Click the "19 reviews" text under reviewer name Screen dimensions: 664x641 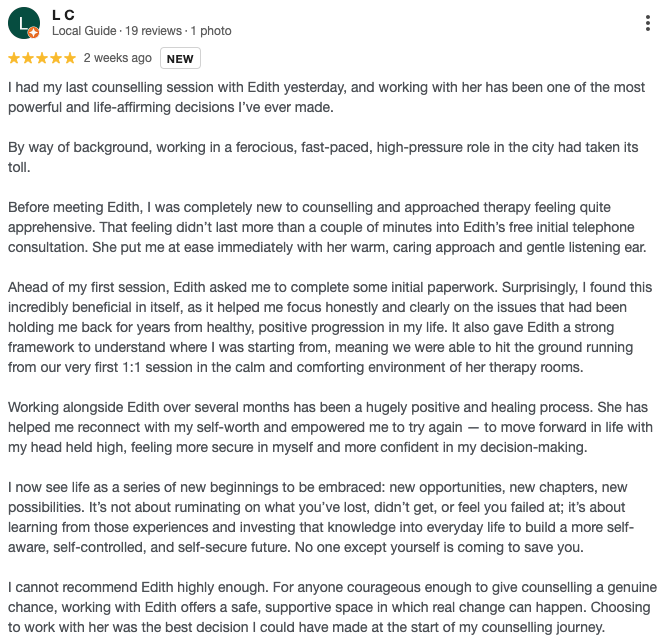click(152, 31)
